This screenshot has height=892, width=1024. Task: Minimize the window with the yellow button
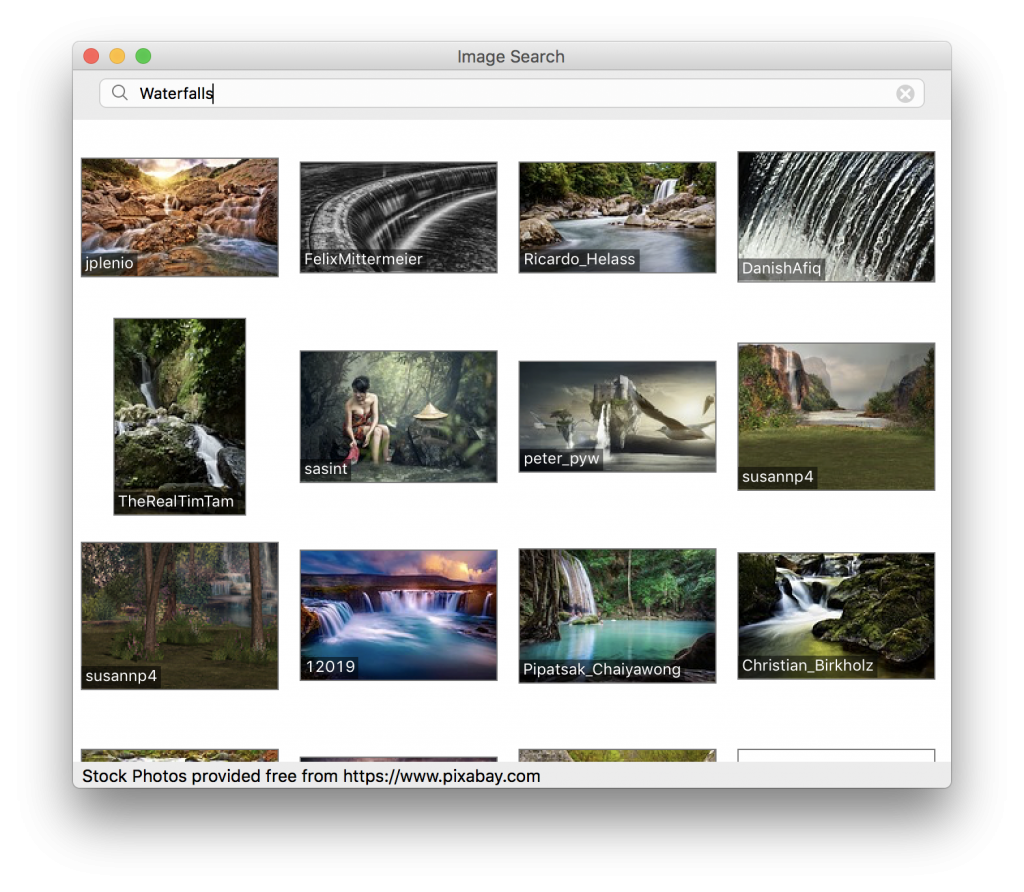pos(118,56)
